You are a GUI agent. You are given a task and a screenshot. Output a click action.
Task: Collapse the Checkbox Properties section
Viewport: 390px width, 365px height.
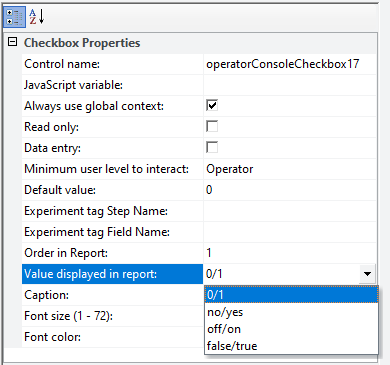(12, 42)
